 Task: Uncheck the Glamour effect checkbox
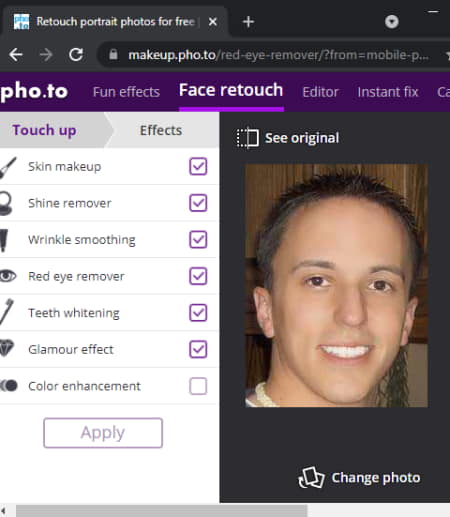(198, 350)
